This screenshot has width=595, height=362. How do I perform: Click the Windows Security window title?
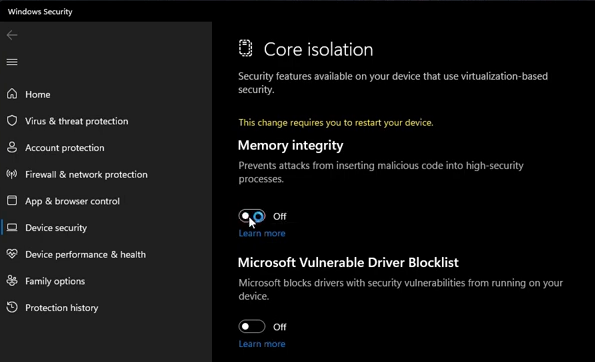point(40,11)
